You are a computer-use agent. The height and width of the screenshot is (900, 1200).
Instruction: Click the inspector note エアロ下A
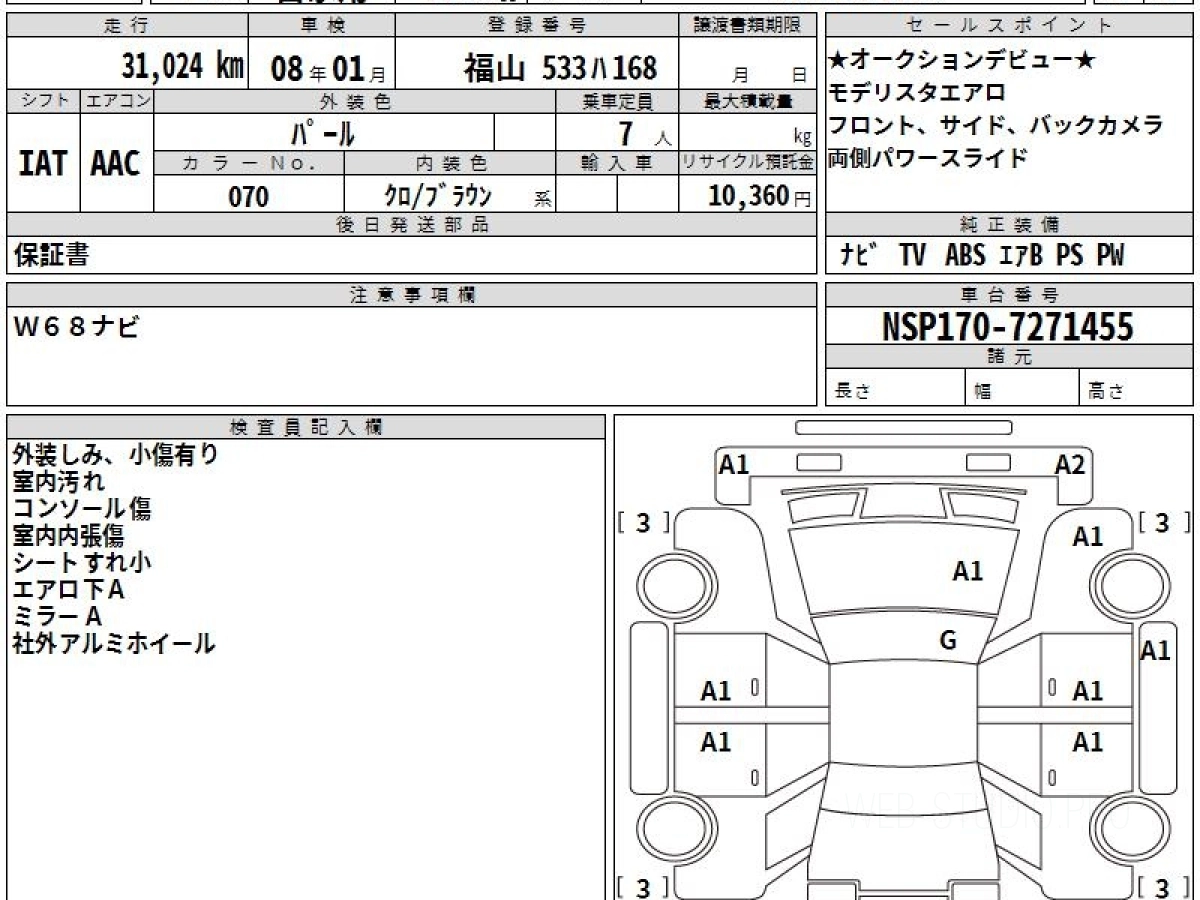[68, 590]
